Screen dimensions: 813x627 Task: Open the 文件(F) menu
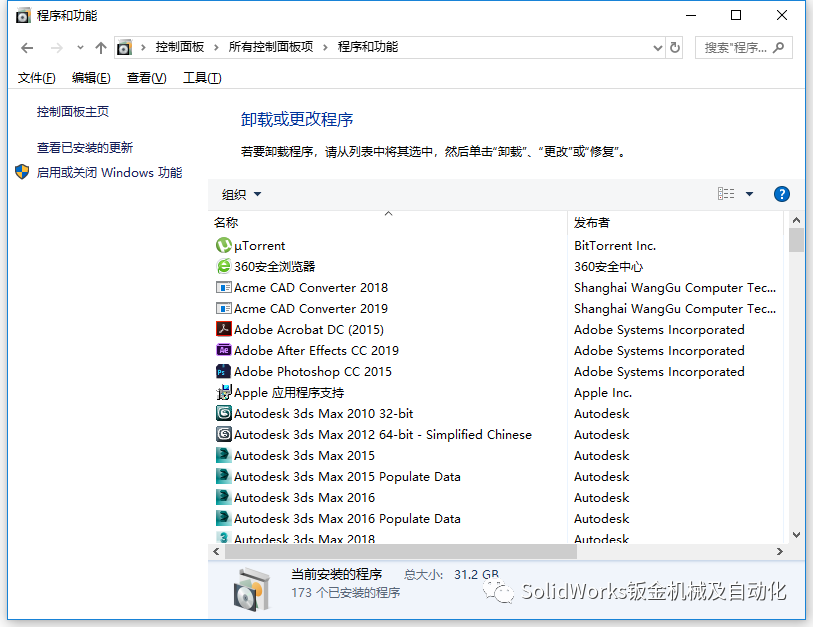point(36,78)
